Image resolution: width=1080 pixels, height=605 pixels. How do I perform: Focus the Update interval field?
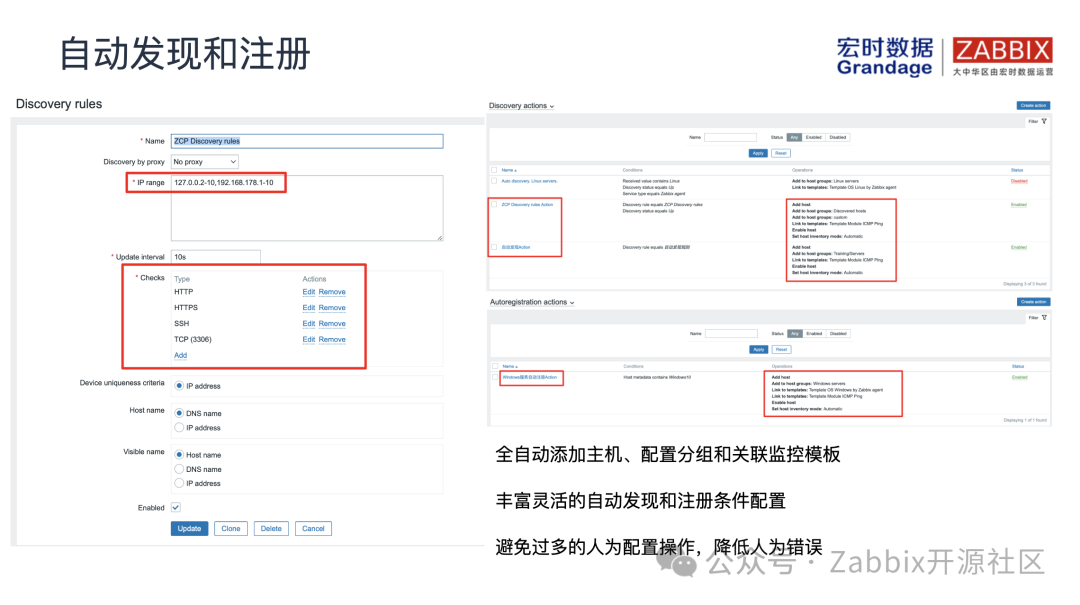click(216, 257)
